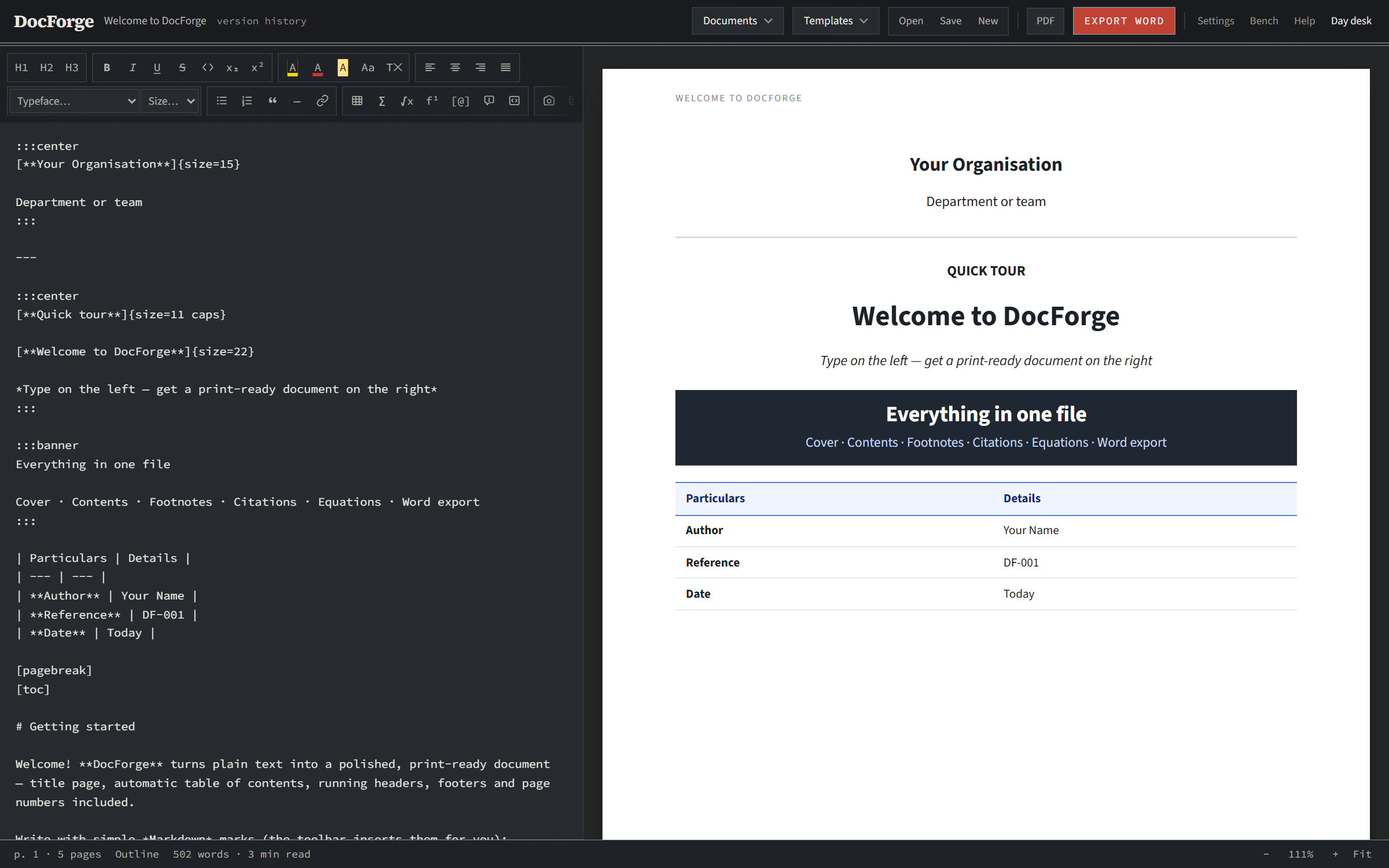
Task: Expand the Templates menu
Action: click(835, 21)
